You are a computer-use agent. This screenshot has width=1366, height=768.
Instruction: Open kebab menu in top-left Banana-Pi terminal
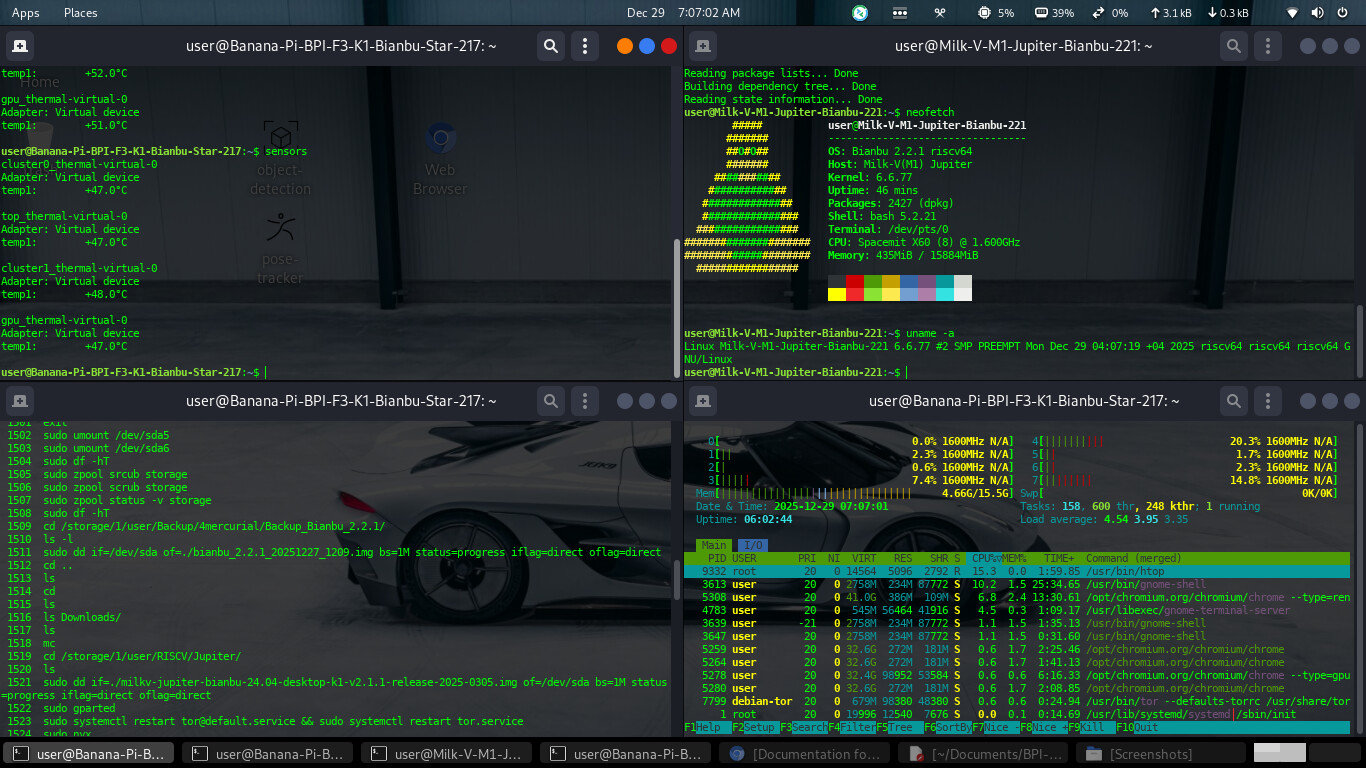click(x=585, y=46)
